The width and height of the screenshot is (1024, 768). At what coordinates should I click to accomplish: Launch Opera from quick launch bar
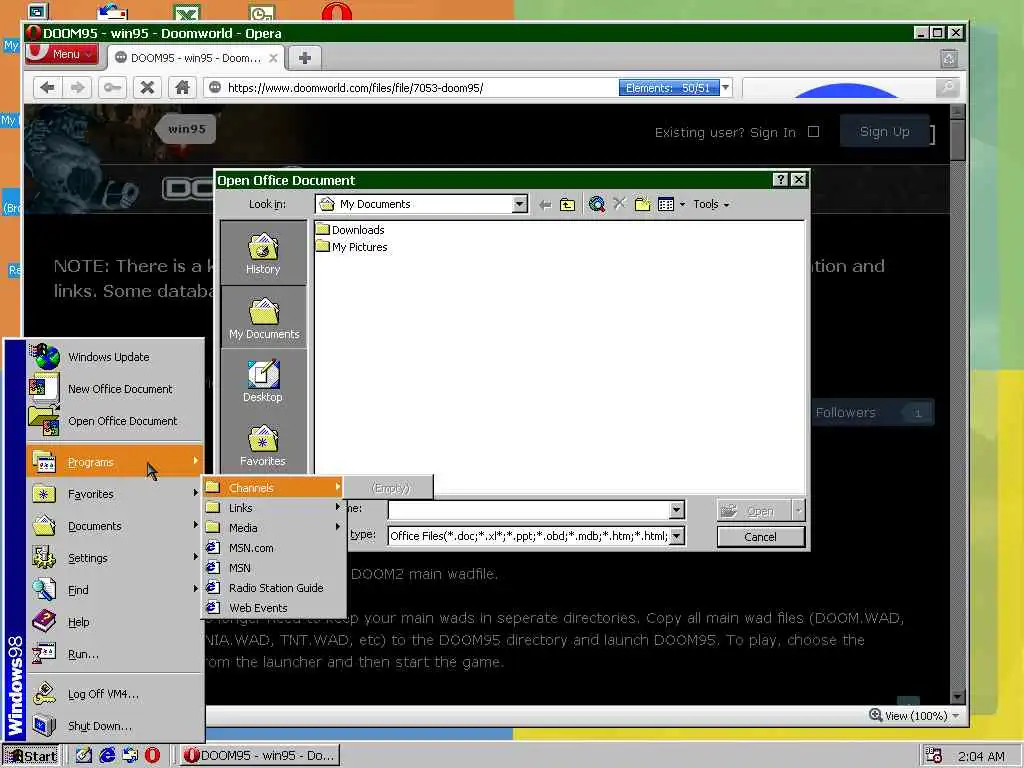point(152,755)
